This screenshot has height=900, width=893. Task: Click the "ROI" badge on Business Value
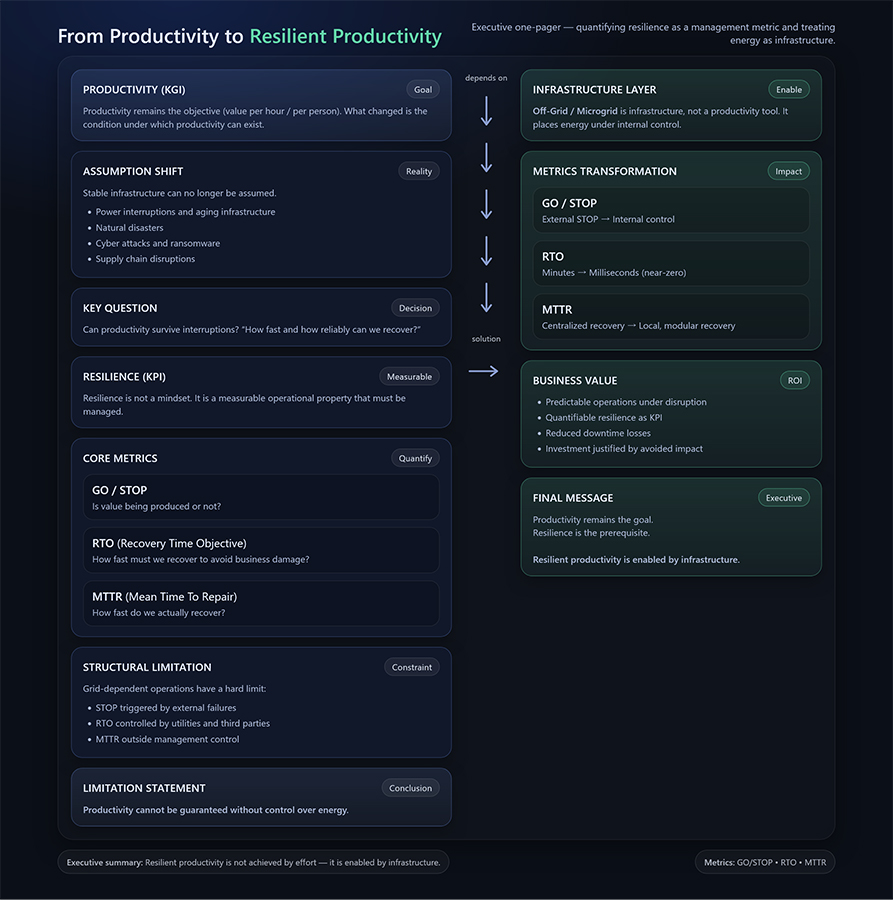click(x=794, y=380)
